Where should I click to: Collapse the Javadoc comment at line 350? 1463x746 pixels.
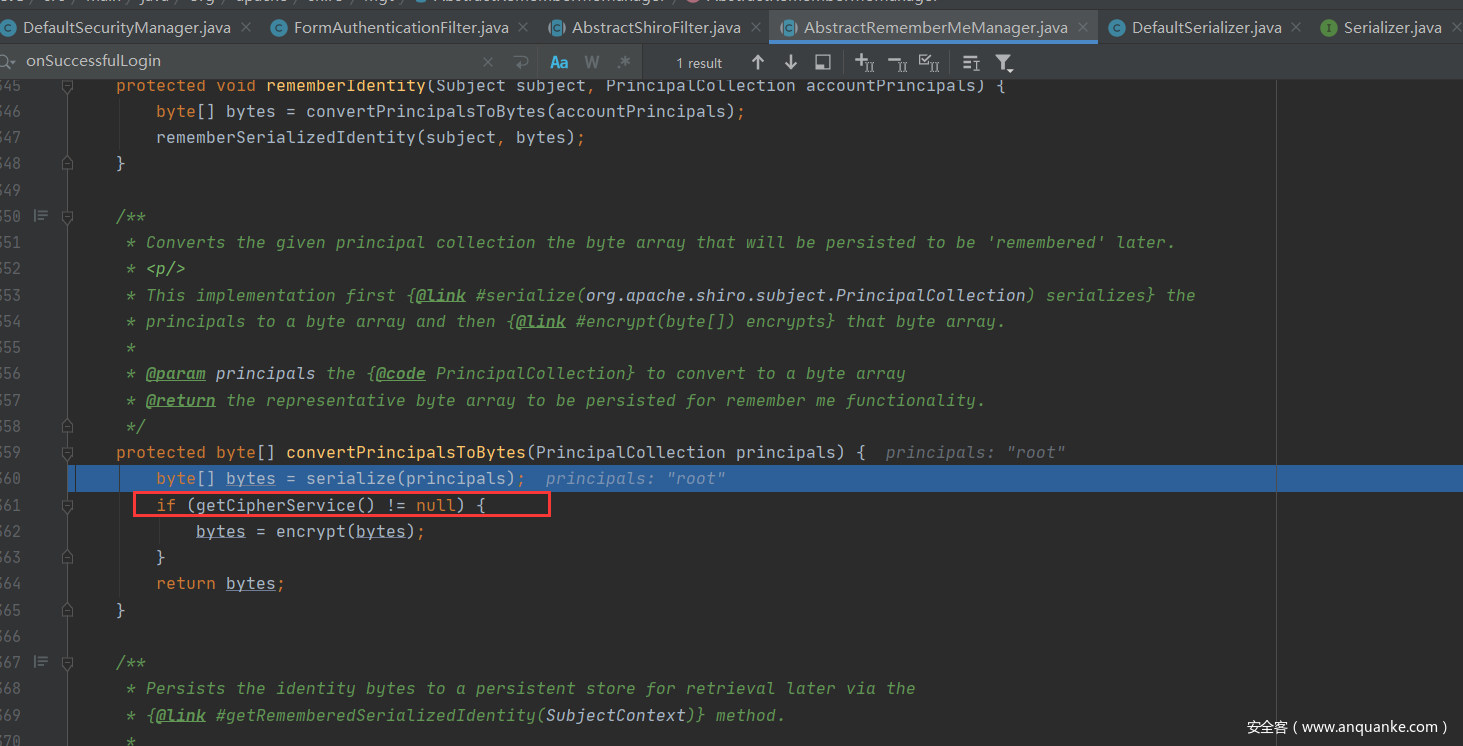pos(68,216)
